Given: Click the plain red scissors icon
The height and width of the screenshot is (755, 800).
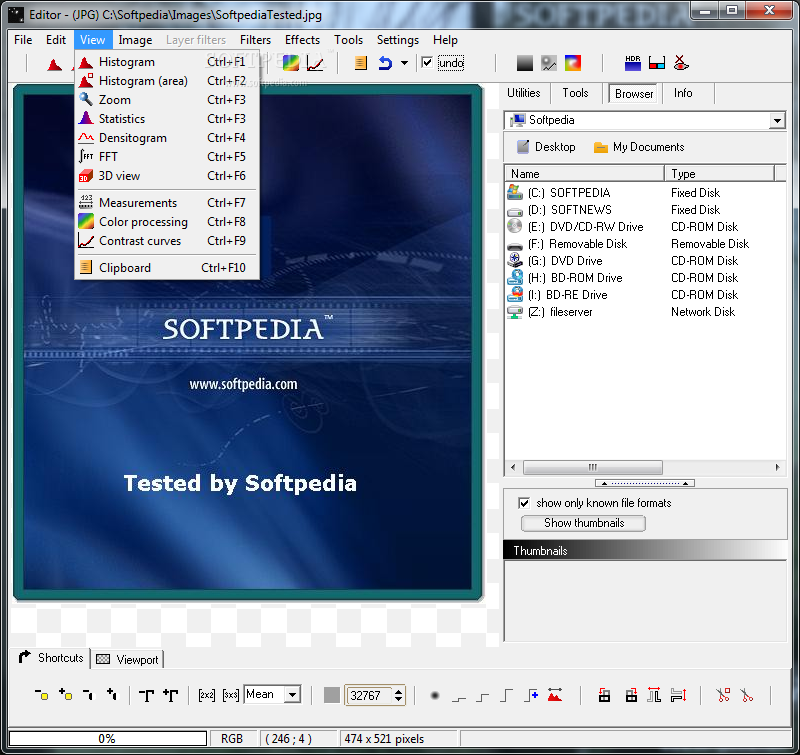Looking at the screenshot, I should (747, 695).
